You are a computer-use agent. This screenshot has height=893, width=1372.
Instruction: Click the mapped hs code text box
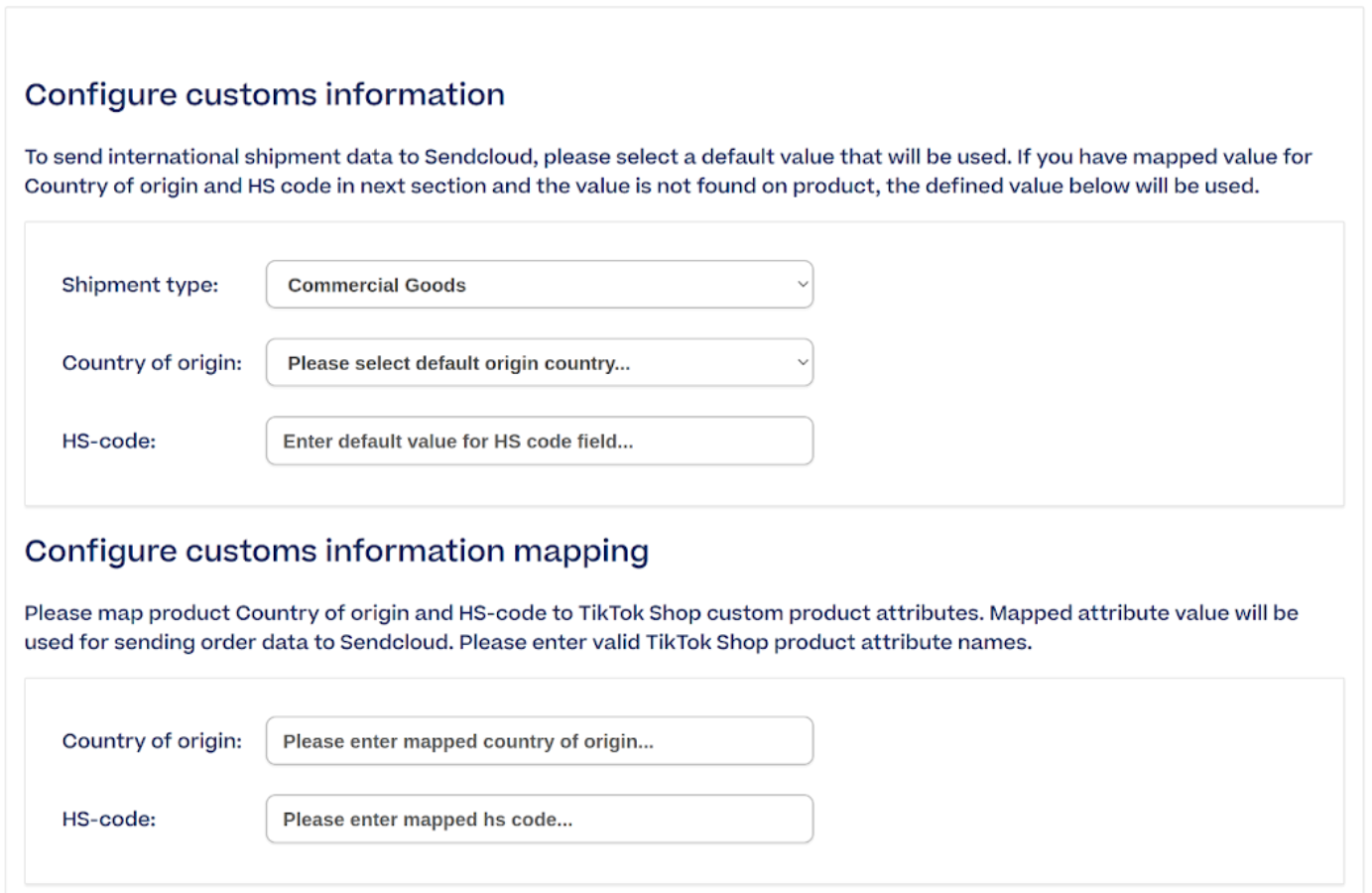tap(539, 818)
